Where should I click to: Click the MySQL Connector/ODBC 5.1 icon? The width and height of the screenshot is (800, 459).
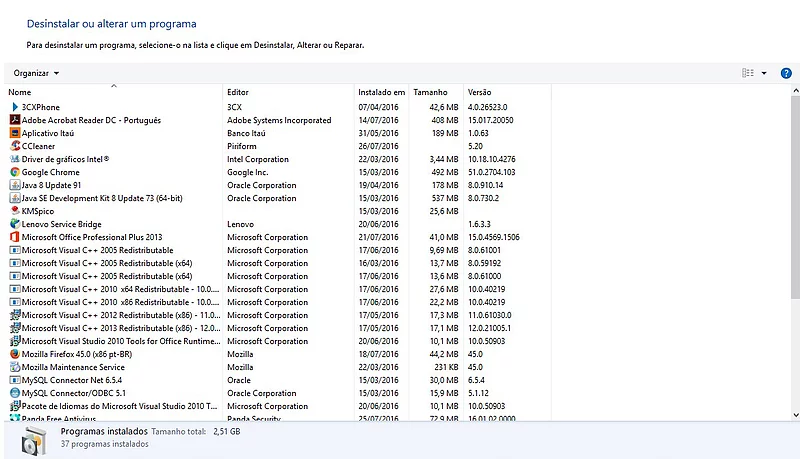[15, 393]
